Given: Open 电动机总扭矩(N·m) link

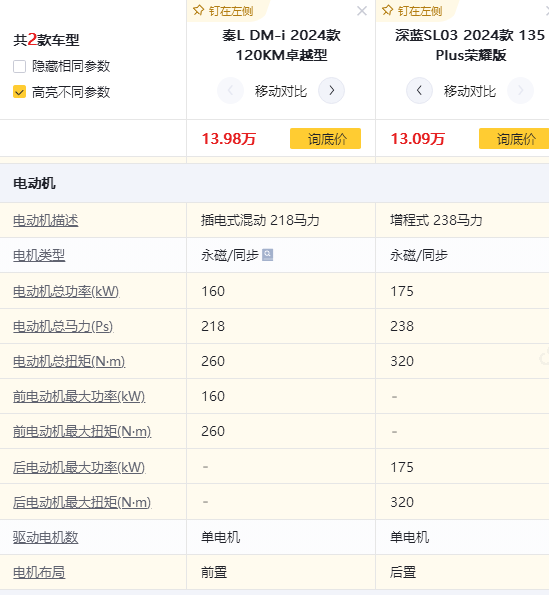Looking at the screenshot, I should point(69,361).
